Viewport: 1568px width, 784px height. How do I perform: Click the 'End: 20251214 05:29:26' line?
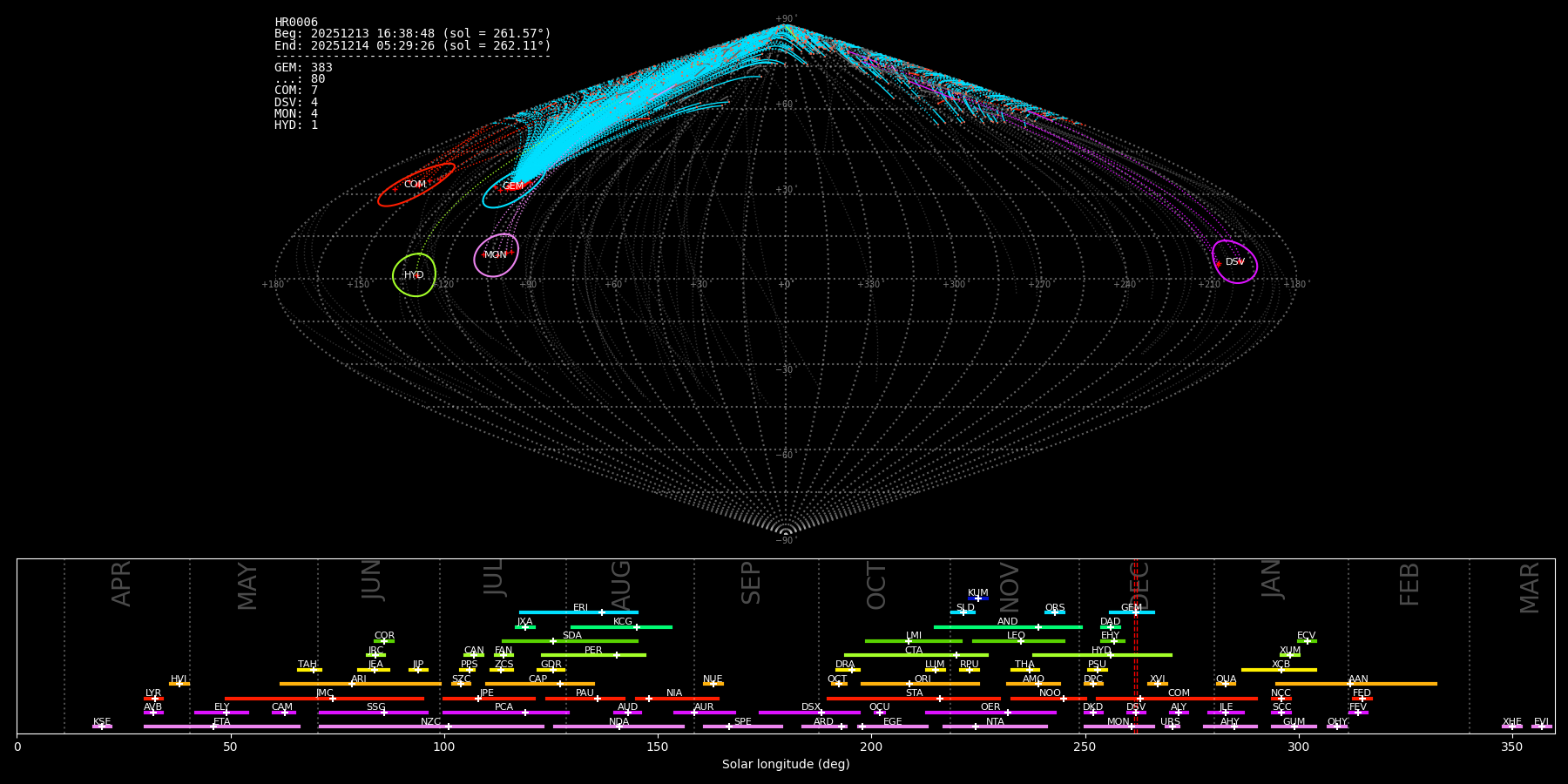point(413,45)
